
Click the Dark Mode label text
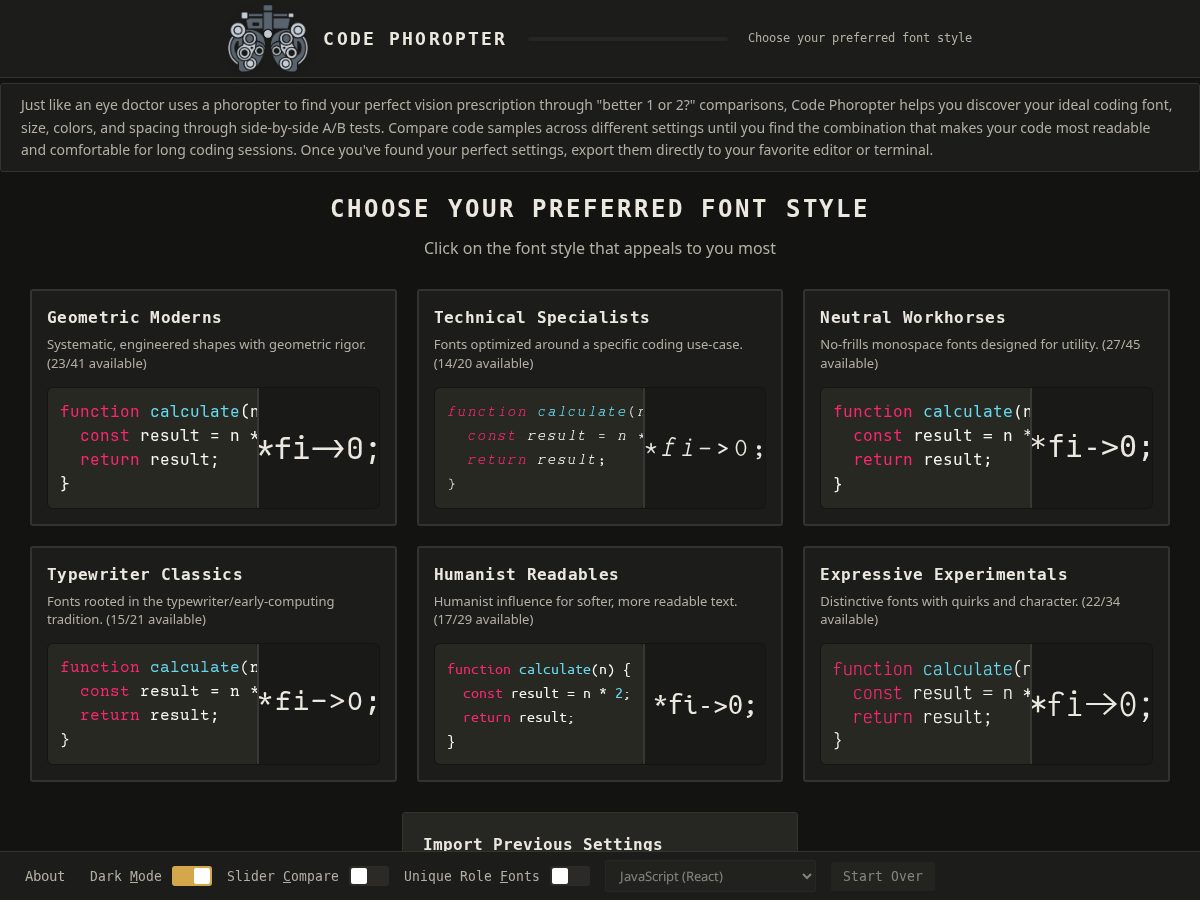(x=126, y=876)
